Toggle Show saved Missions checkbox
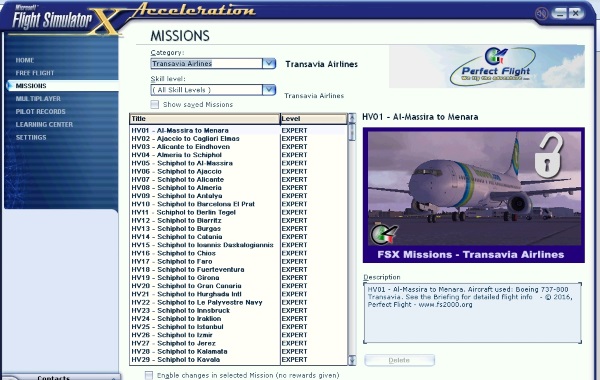This screenshot has width=600, height=380. 155,104
